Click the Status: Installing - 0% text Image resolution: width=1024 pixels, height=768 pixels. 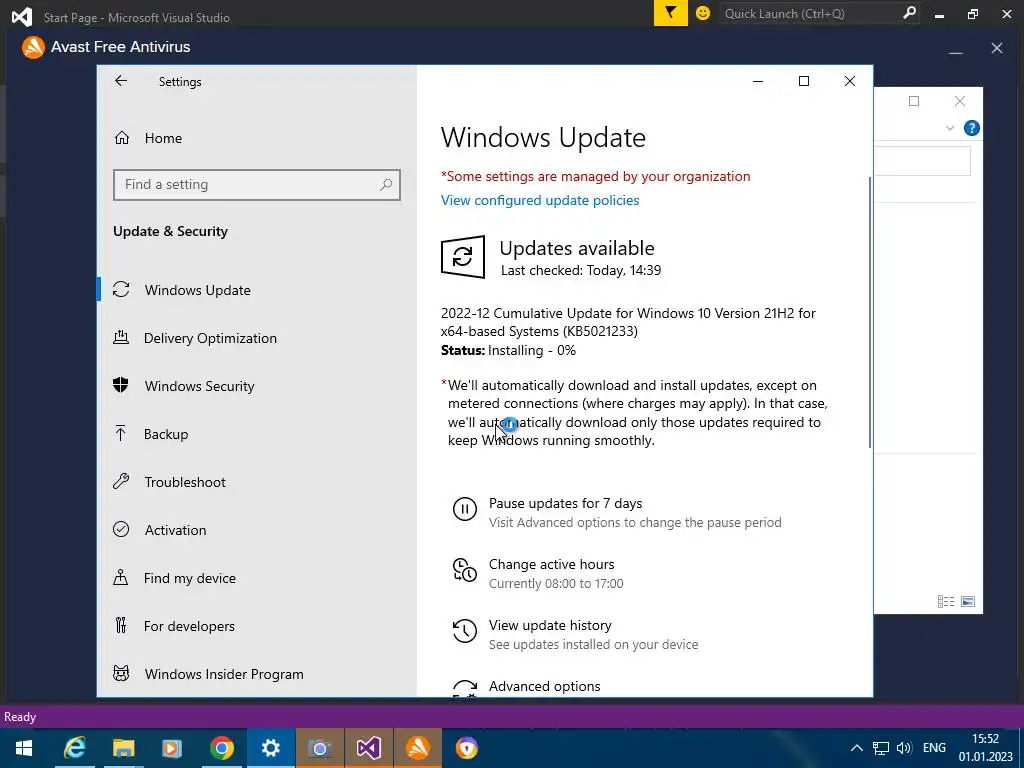pyautogui.click(x=508, y=351)
